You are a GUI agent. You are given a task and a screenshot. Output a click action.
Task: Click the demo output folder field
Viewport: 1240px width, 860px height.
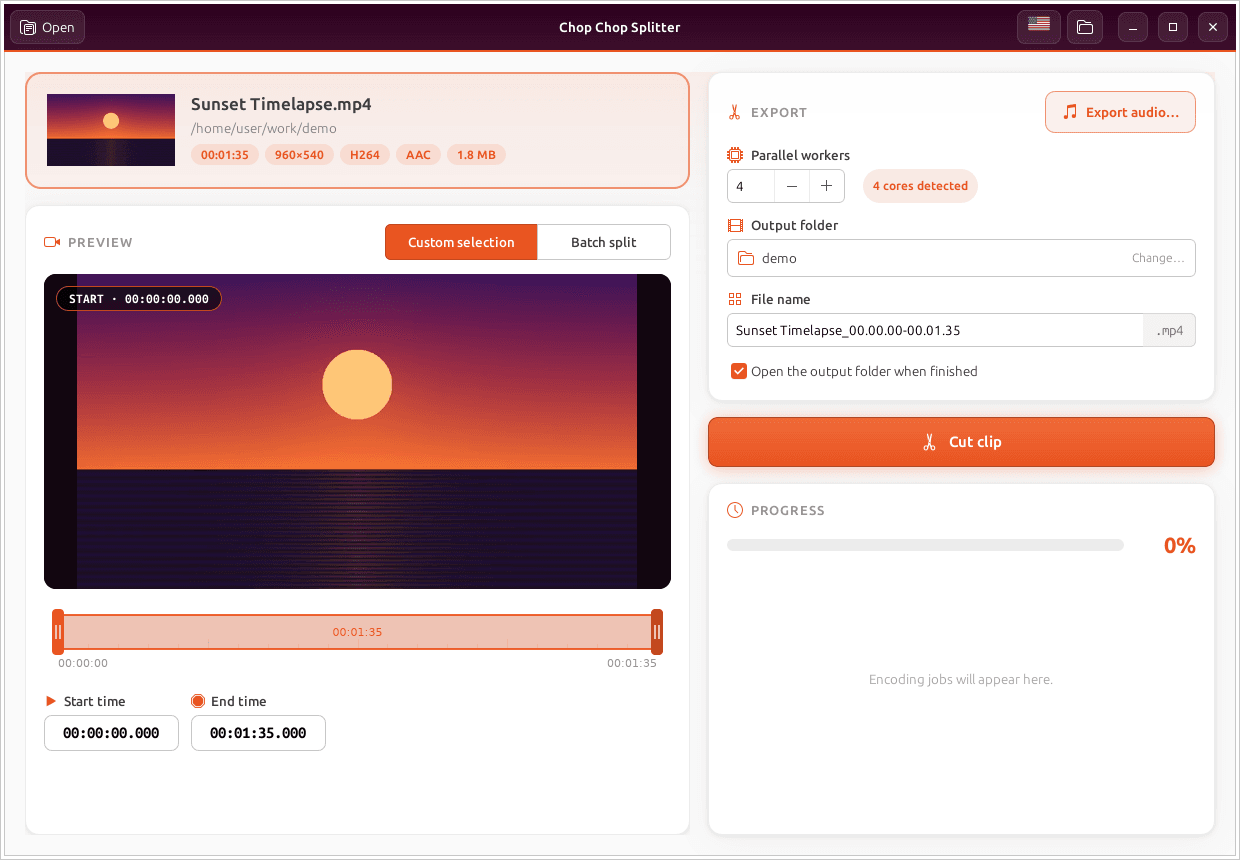pos(961,258)
